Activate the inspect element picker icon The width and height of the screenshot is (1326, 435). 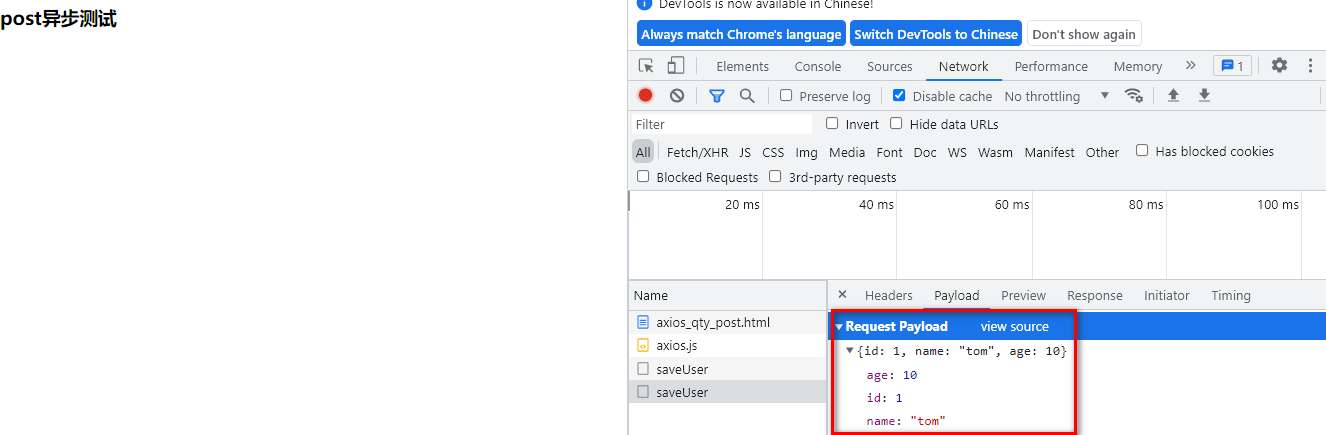click(x=647, y=66)
